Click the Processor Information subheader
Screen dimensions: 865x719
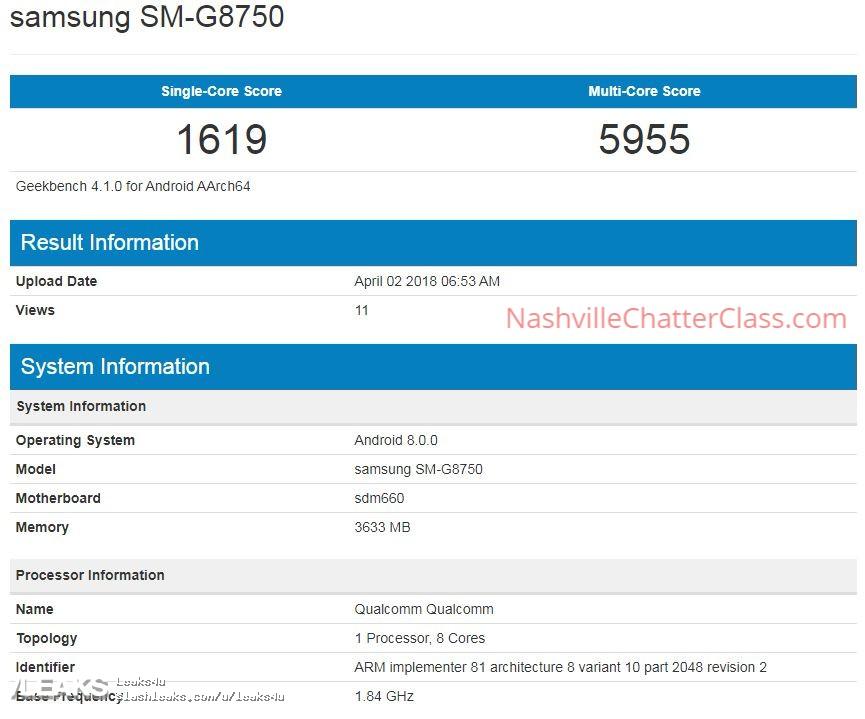[x=433, y=576]
